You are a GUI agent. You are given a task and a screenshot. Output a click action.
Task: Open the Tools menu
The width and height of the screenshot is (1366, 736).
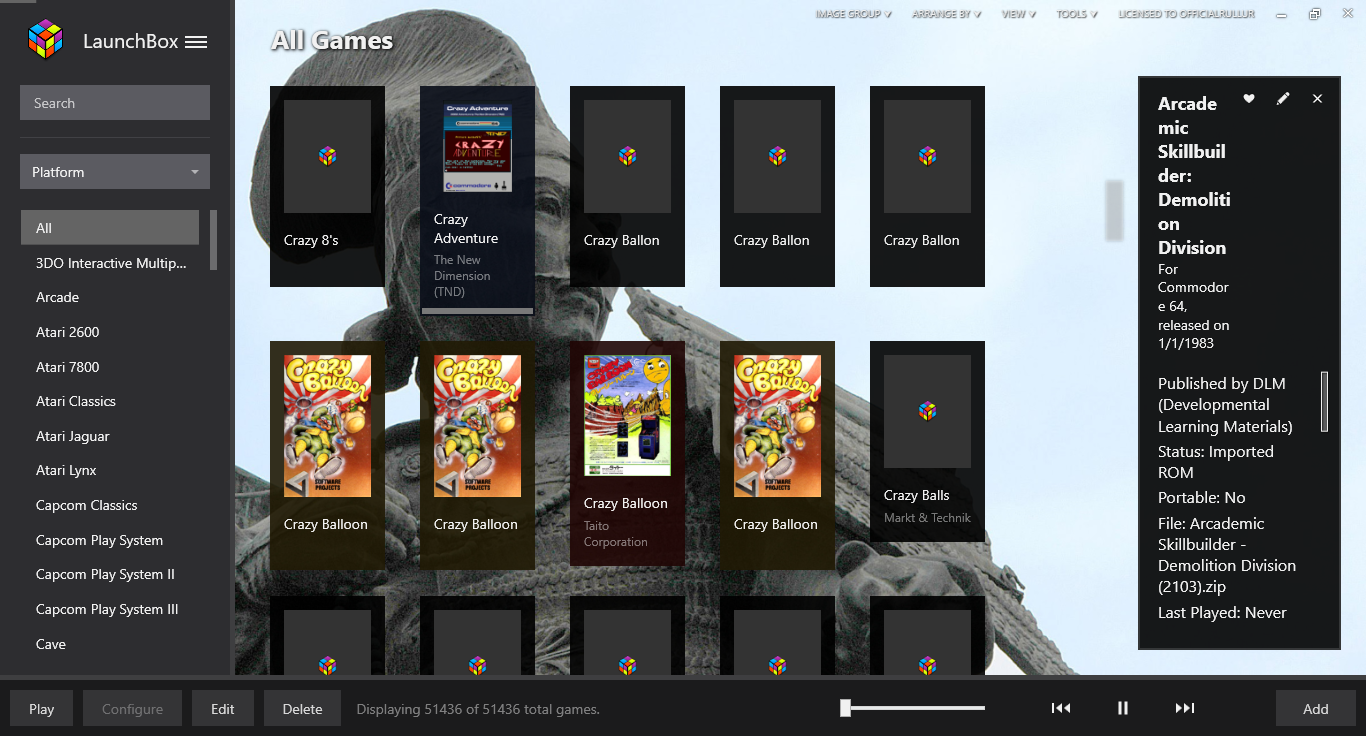click(1077, 14)
